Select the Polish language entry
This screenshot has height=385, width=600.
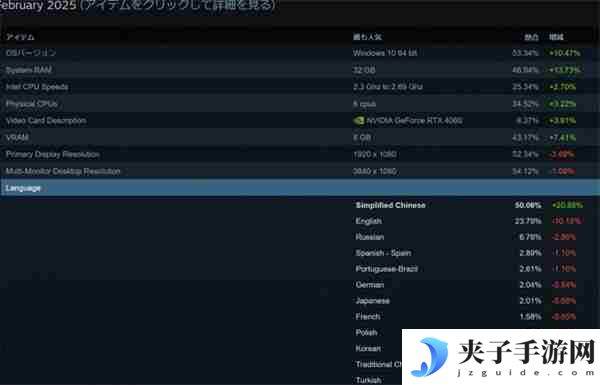366,333
